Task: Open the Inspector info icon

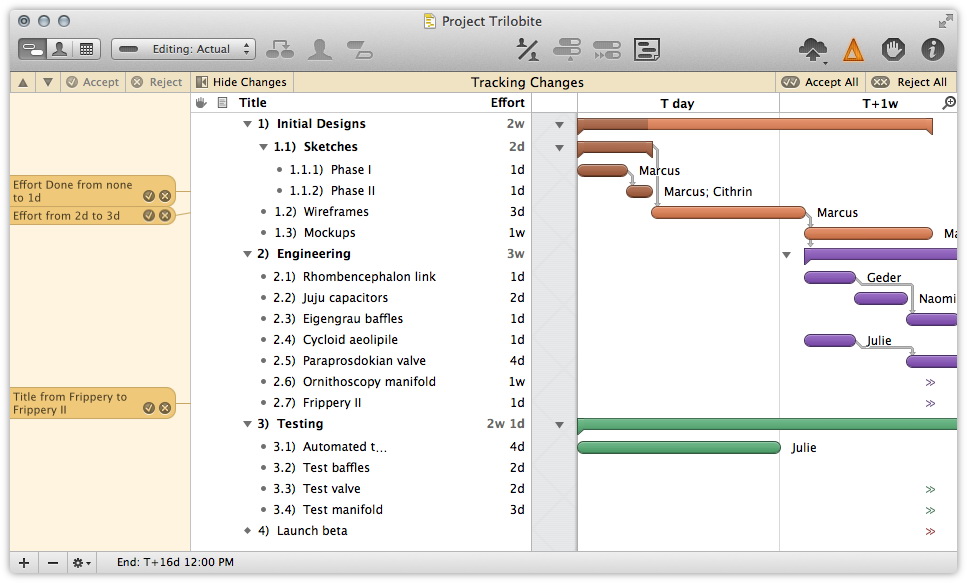Action: [932, 49]
